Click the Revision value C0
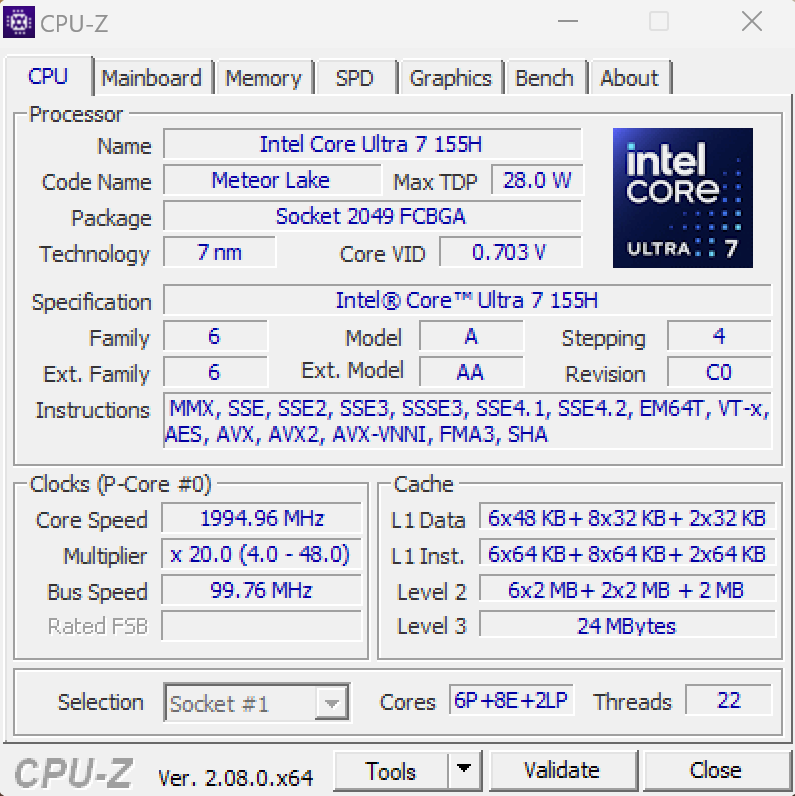795x796 pixels. click(x=719, y=373)
